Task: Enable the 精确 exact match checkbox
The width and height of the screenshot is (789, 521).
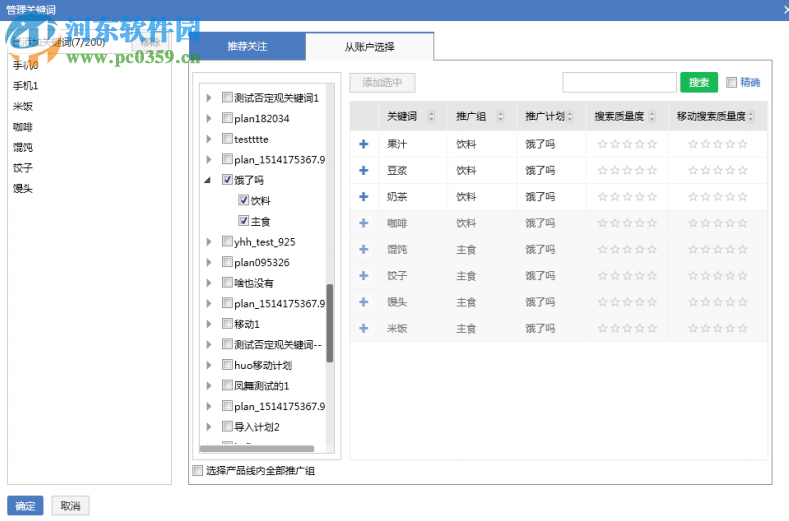Action: (732, 82)
